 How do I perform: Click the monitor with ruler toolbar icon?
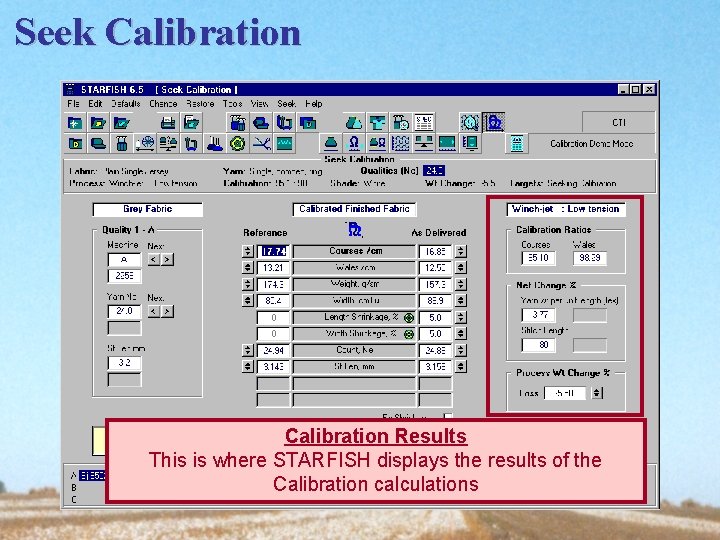click(470, 143)
